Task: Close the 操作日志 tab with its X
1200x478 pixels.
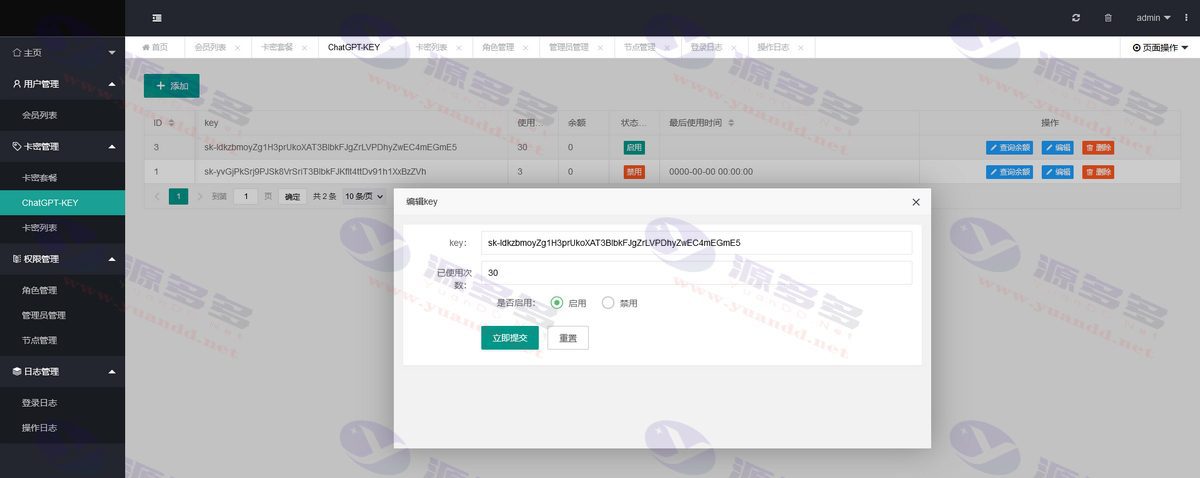Action: pyautogui.click(x=802, y=48)
